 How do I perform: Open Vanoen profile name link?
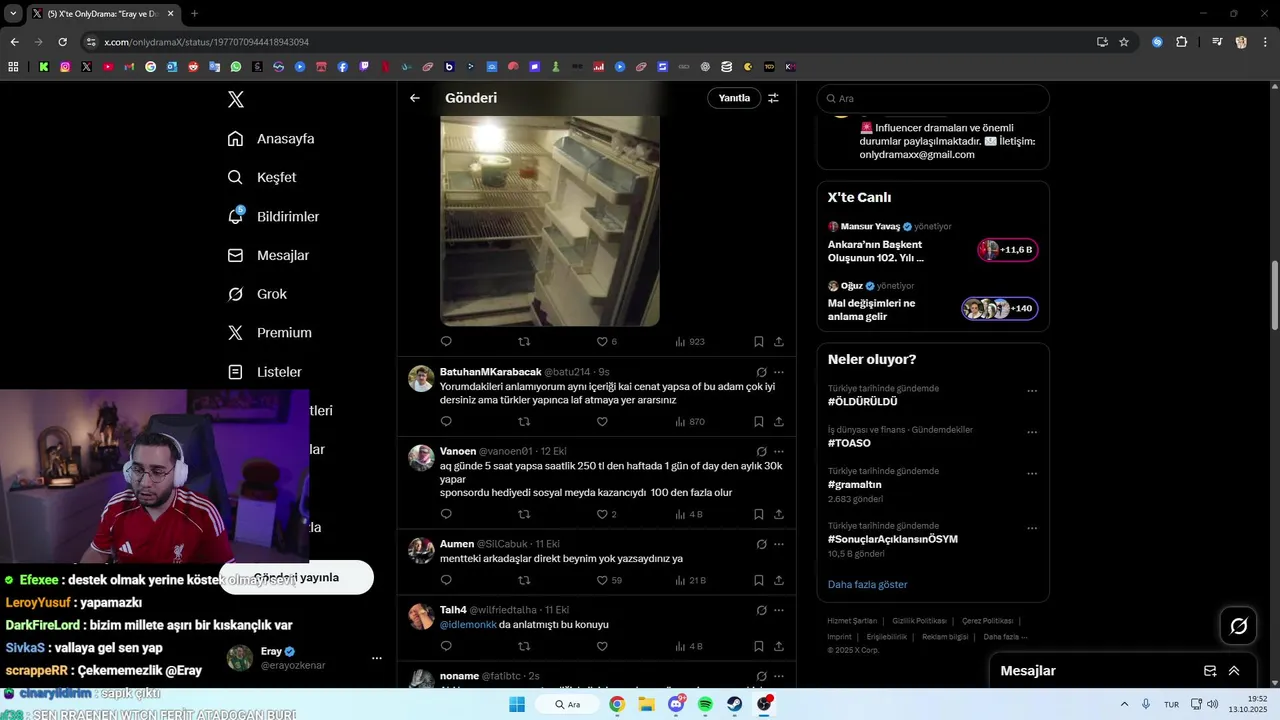coord(458,451)
